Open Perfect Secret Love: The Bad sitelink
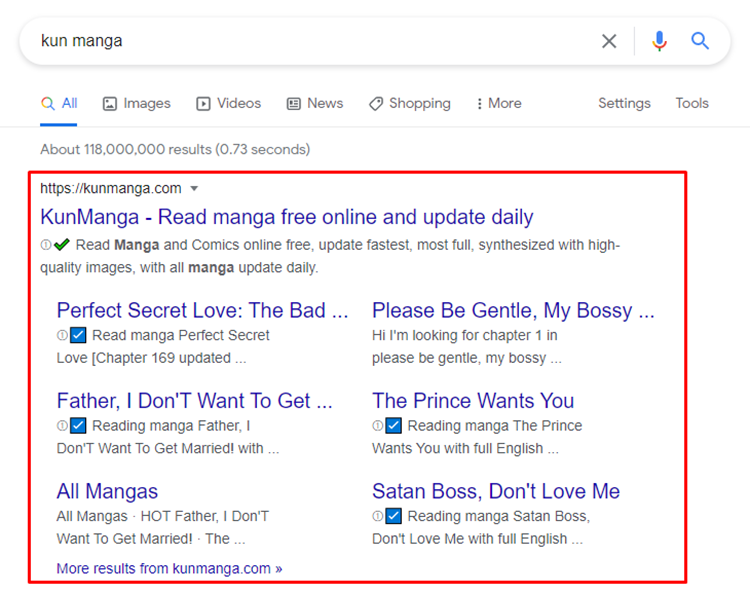This screenshot has height=593, width=750. point(202,310)
